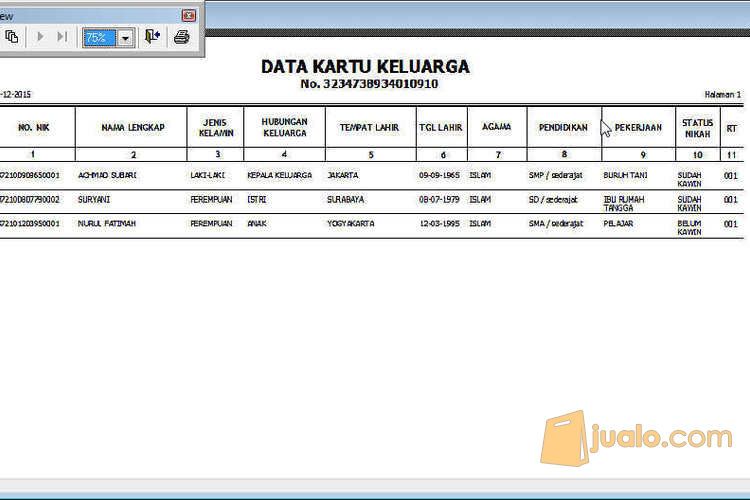This screenshot has width=750, height=500.
Task: Click the DATA KARTU KELUARGA title
Action: pyautogui.click(x=365, y=67)
